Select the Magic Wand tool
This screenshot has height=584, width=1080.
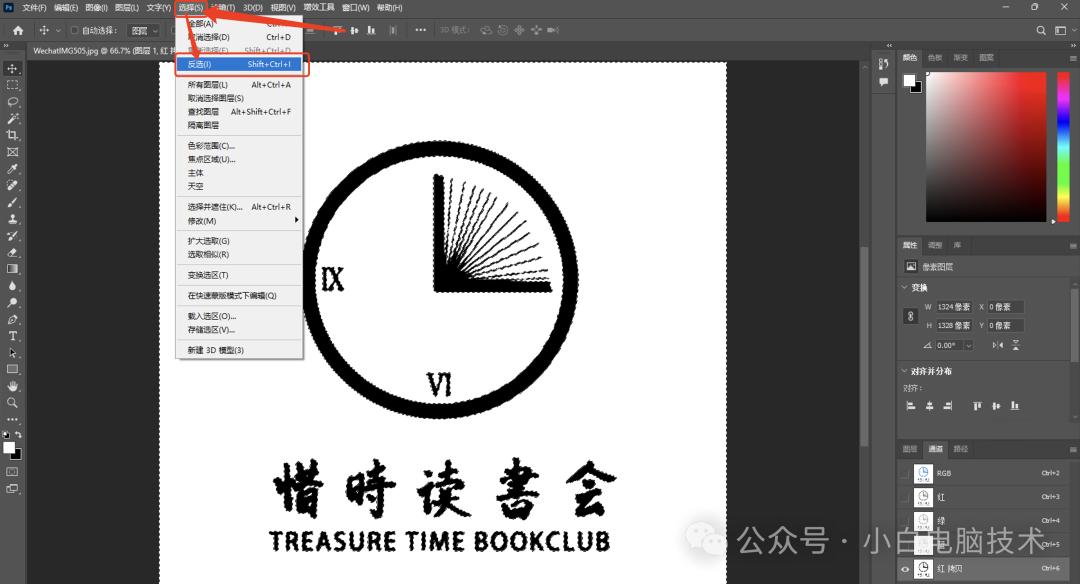coord(12,118)
